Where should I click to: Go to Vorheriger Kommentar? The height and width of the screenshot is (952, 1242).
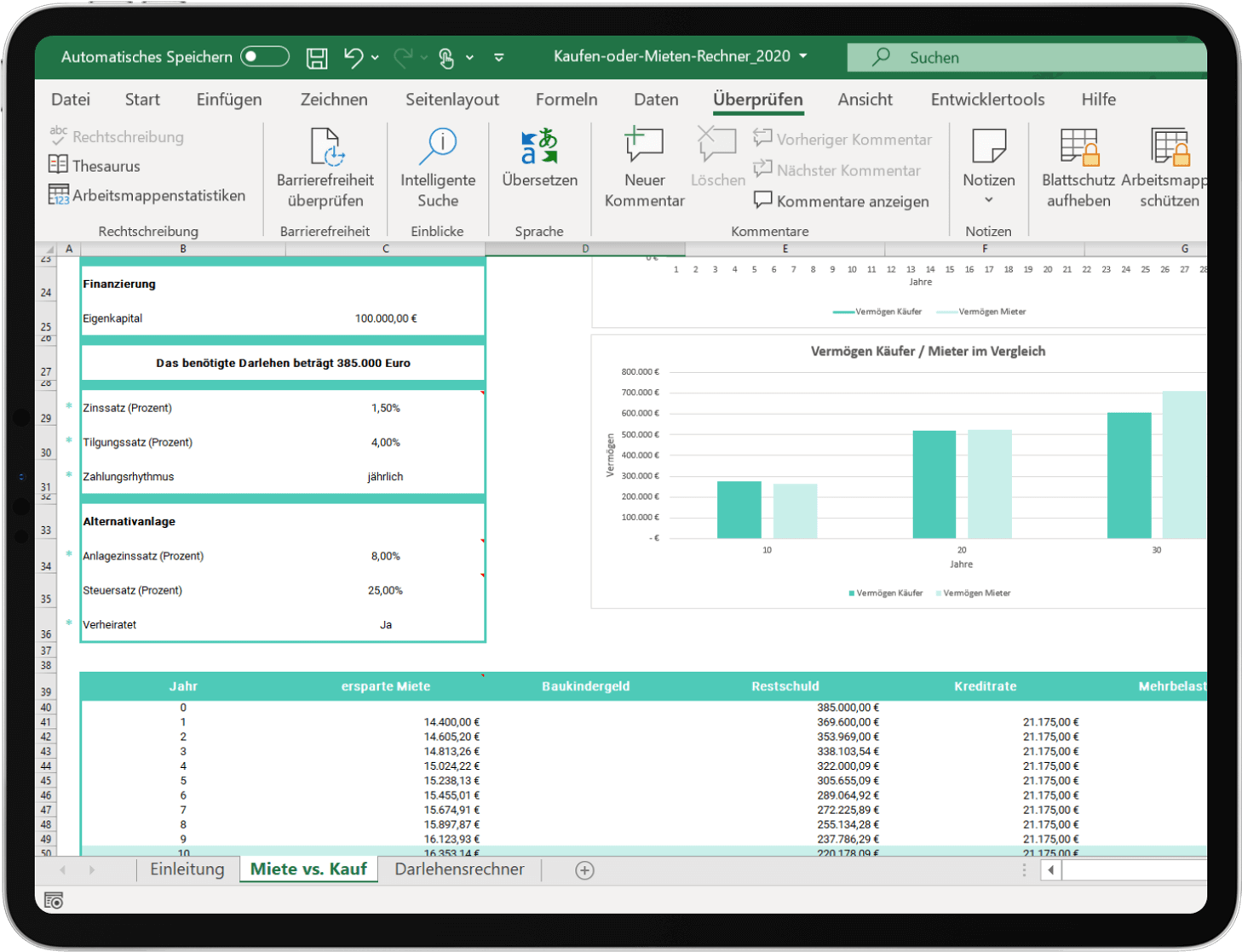(842, 139)
